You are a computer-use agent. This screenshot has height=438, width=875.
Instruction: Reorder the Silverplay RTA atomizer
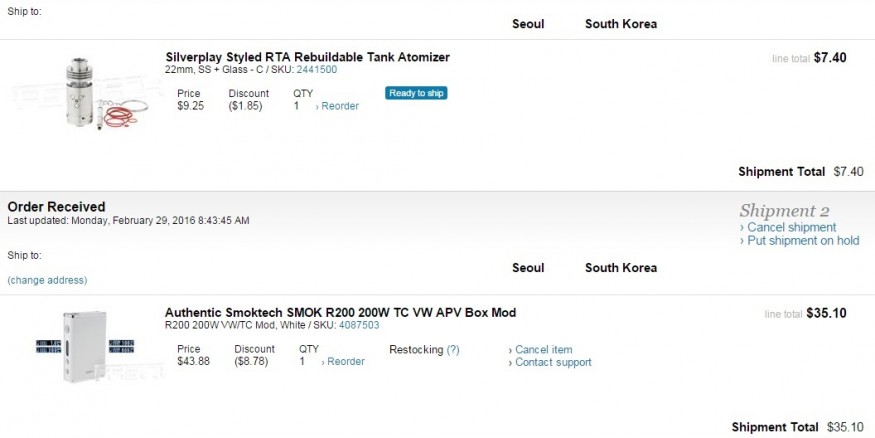click(337, 106)
